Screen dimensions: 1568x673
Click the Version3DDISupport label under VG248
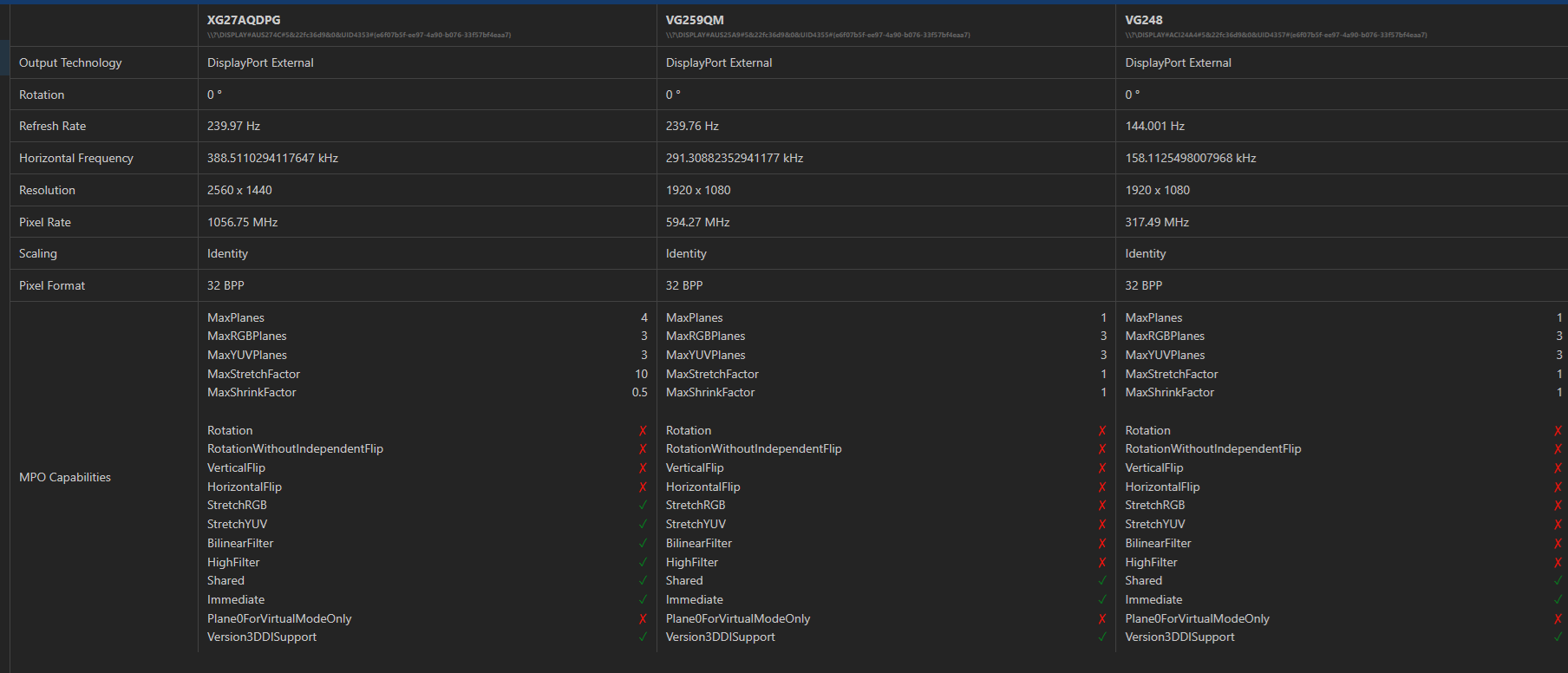(1179, 637)
